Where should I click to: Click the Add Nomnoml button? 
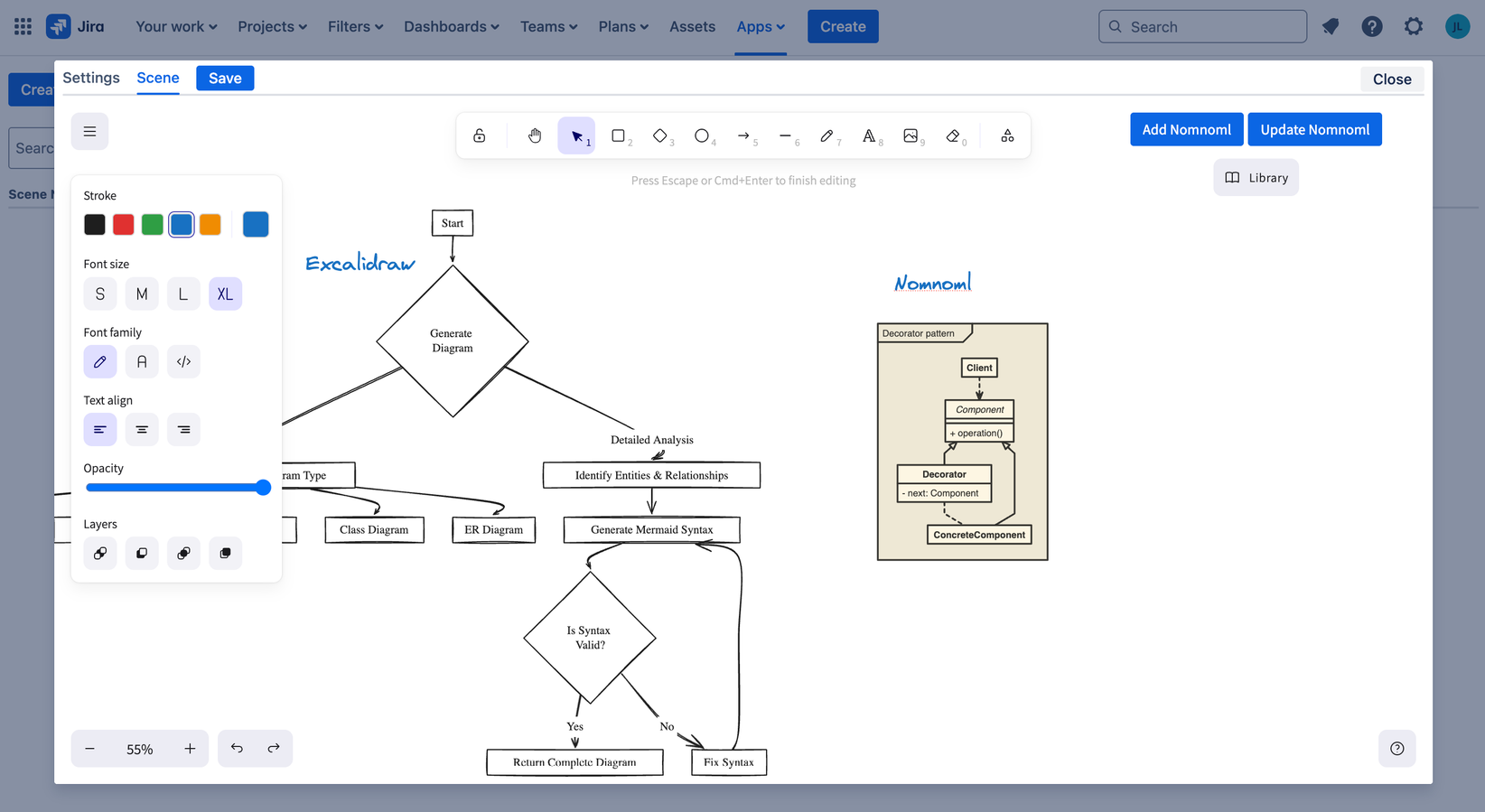point(1186,130)
